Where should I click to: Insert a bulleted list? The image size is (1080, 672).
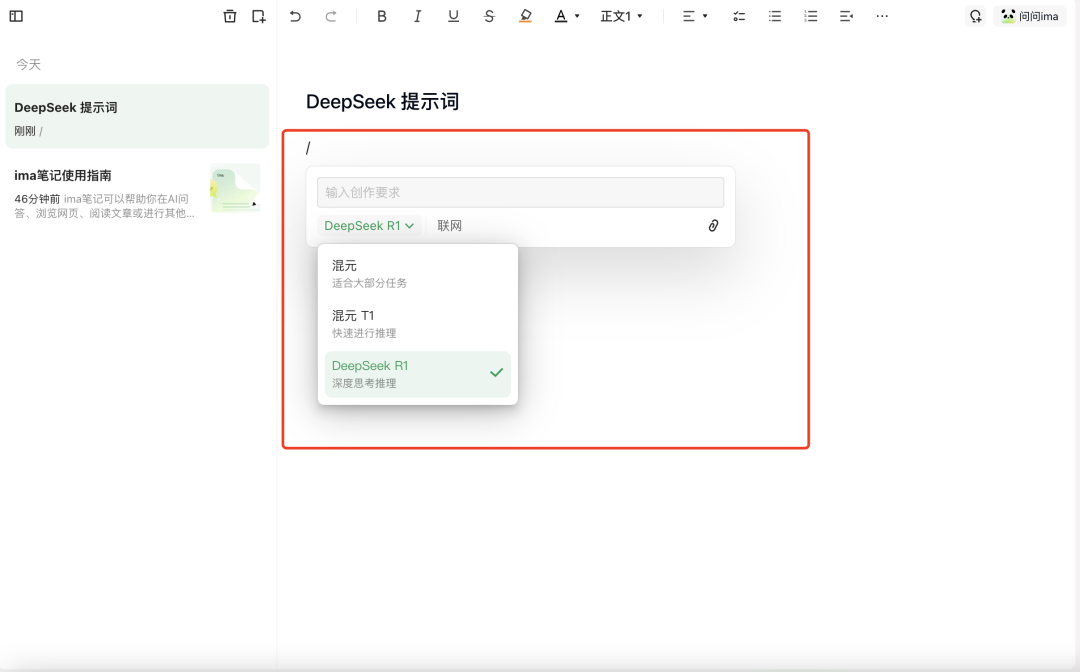pyautogui.click(x=775, y=16)
